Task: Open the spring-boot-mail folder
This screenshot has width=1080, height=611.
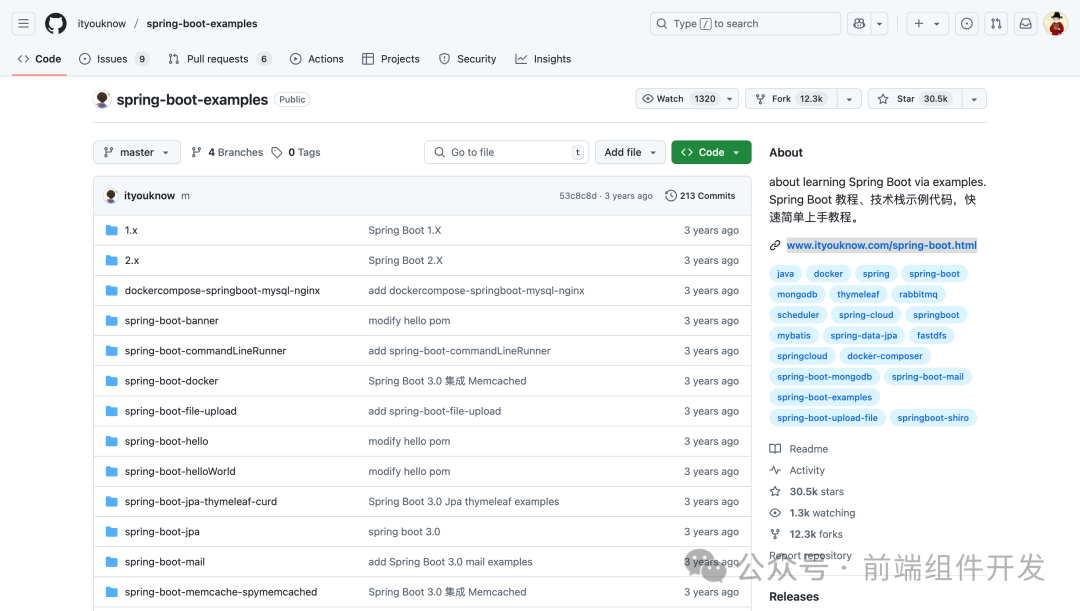Action: [x=165, y=561]
